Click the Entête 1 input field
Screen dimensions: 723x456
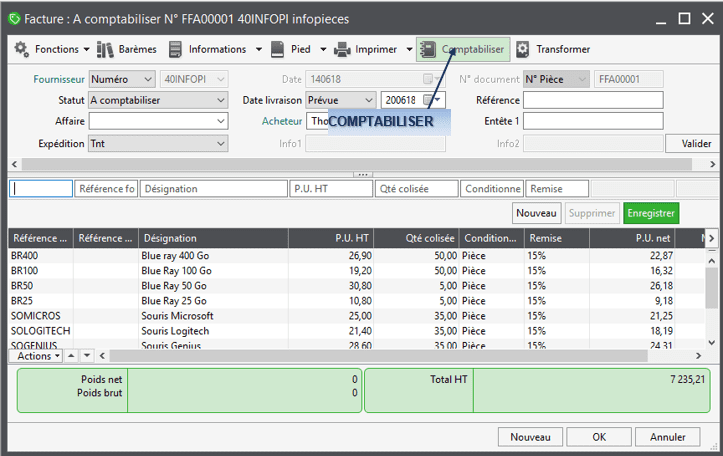tap(593, 121)
